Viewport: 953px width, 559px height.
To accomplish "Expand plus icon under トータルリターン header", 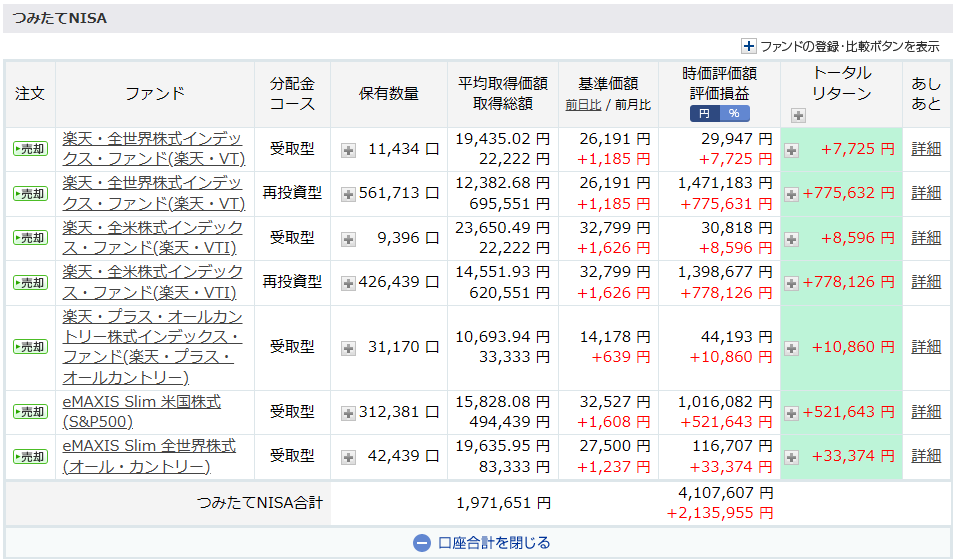I will 798,115.
